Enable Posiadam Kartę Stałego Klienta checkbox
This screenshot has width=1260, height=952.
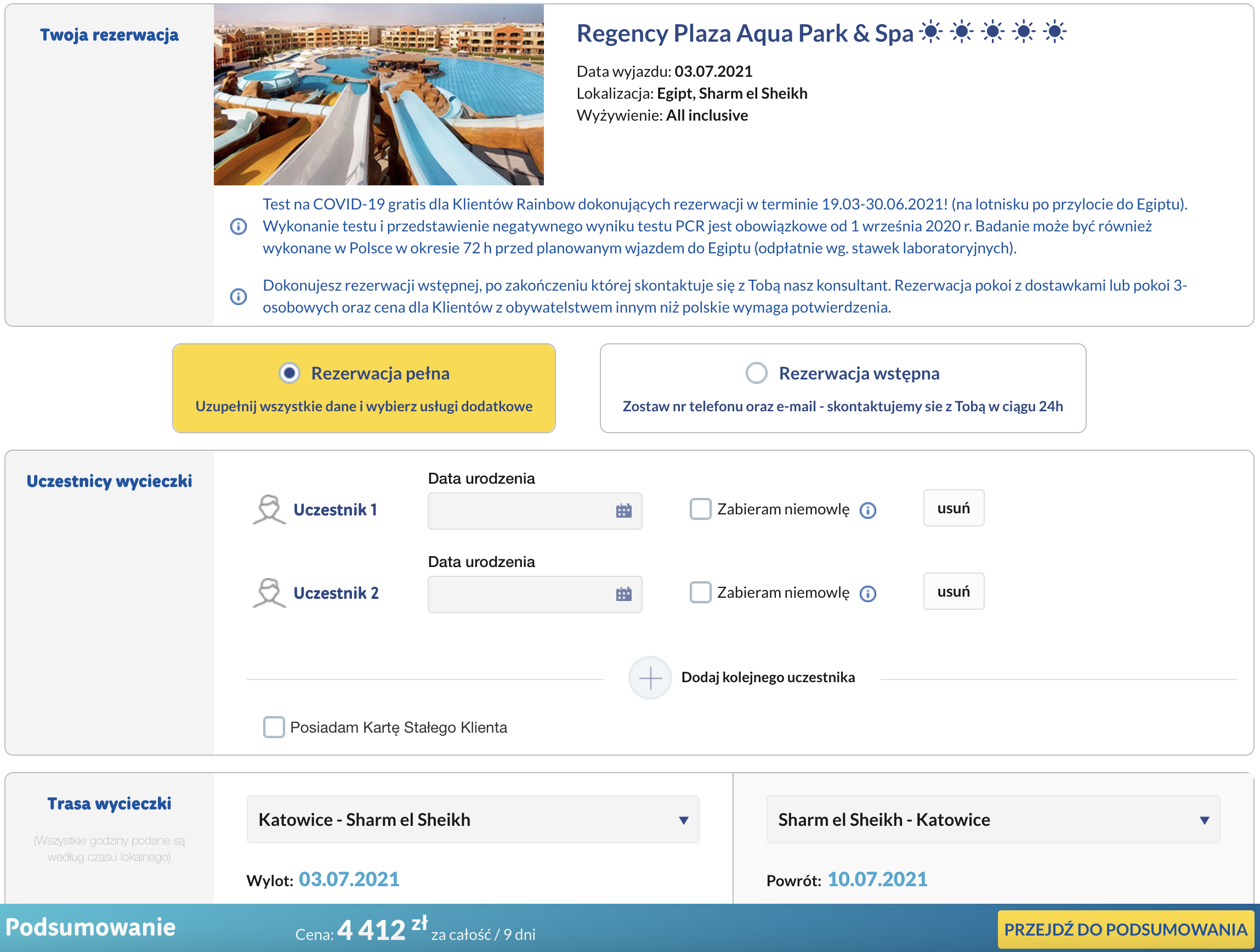274,727
